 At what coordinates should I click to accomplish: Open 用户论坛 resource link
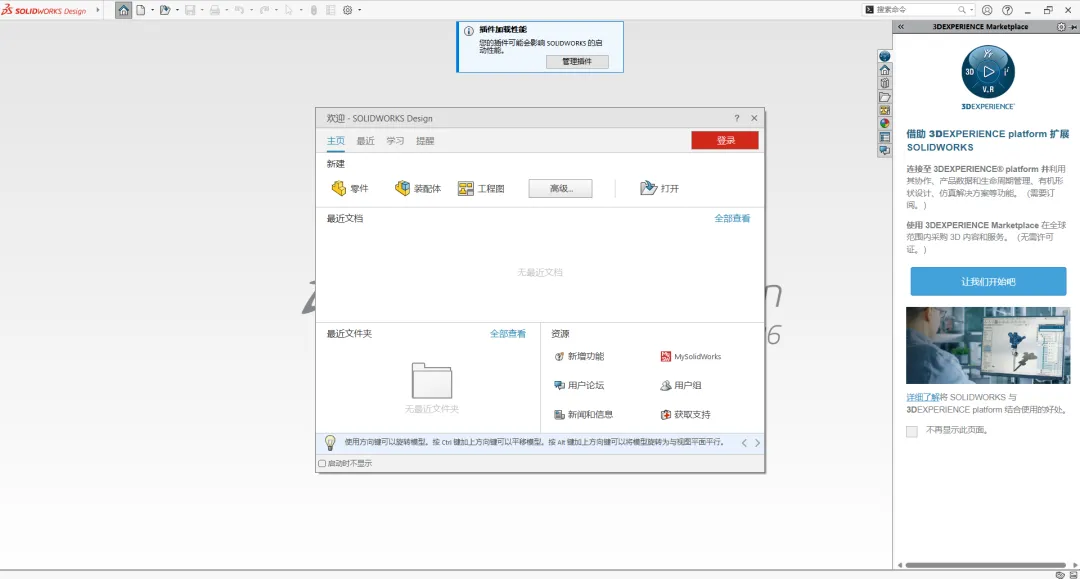point(579,385)
